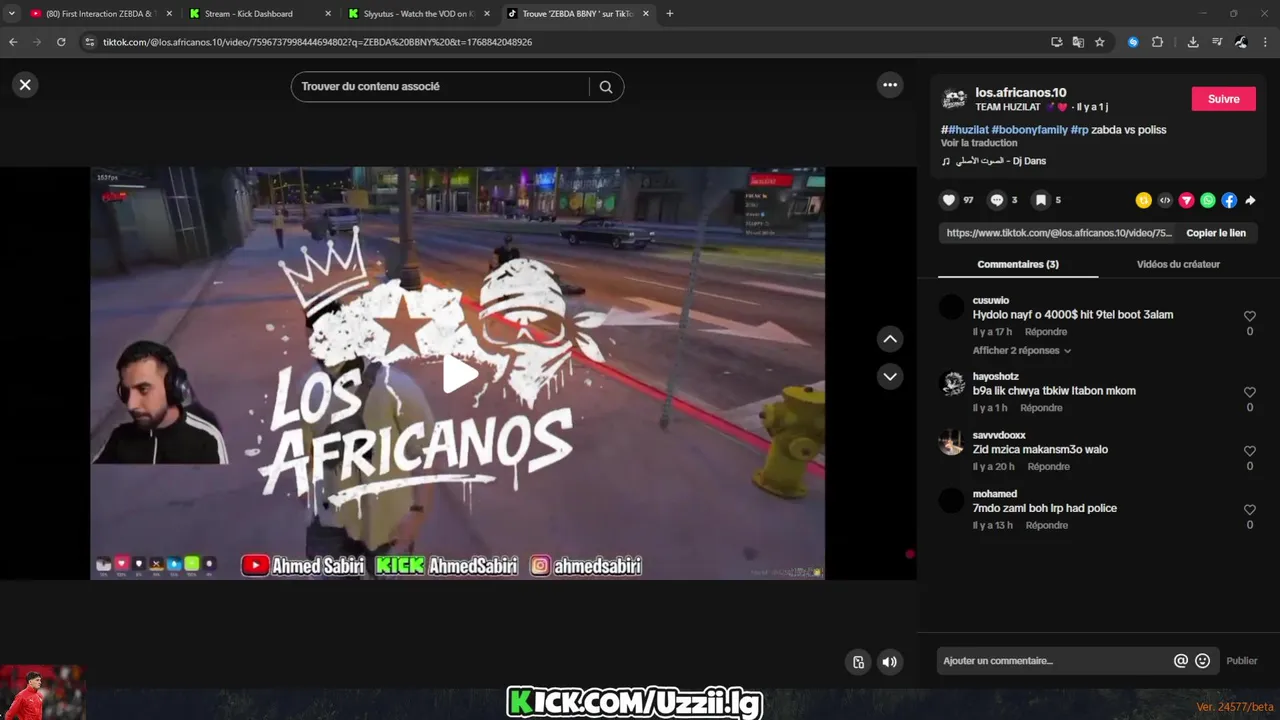This screenshot has width=1280, height=720.
Task: Switch to the First Interaction ZEBDA YouTube tab
Action: 99,14
